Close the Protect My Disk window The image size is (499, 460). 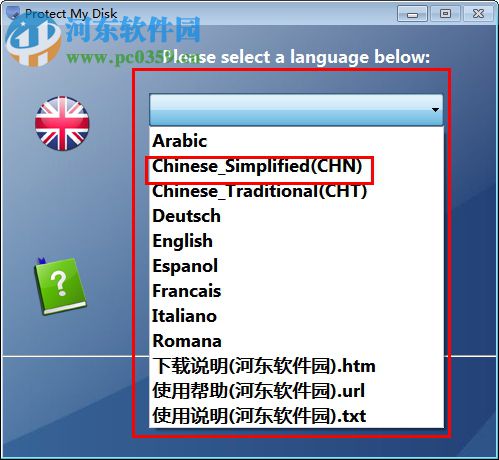click(478, 14)
